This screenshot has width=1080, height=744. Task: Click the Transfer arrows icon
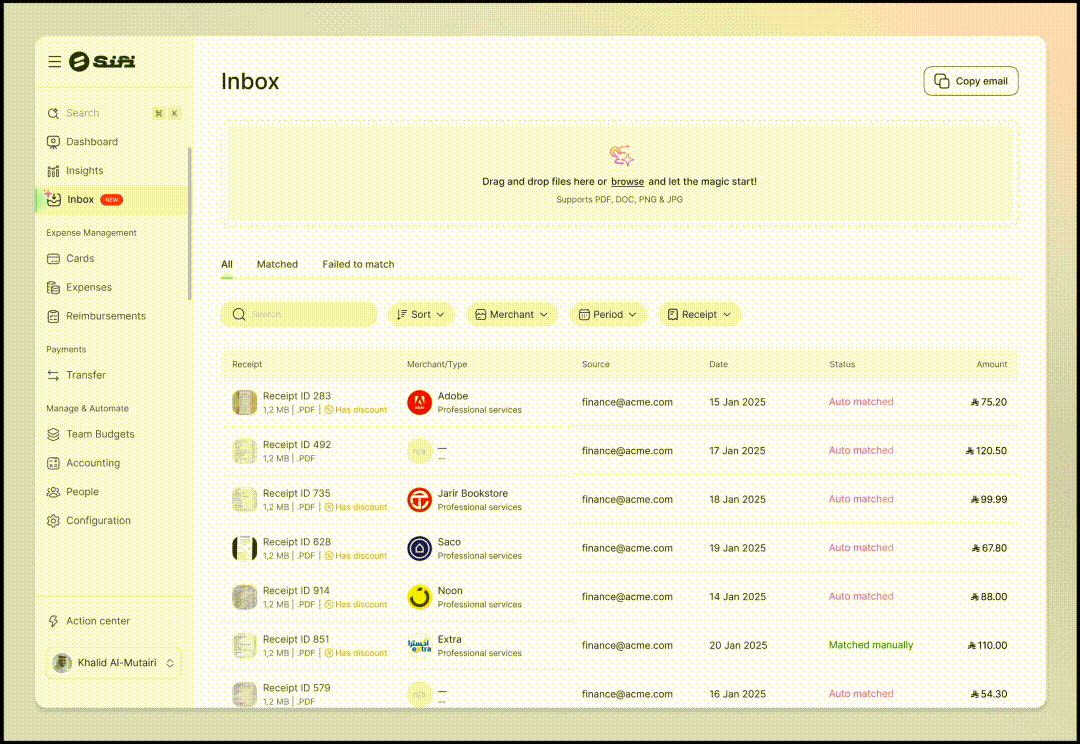coord(54,375)
